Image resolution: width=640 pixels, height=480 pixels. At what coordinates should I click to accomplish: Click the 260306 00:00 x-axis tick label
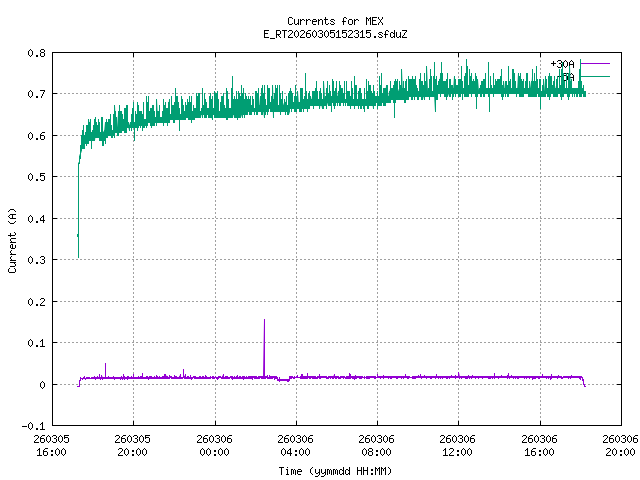tap(214, 445)
